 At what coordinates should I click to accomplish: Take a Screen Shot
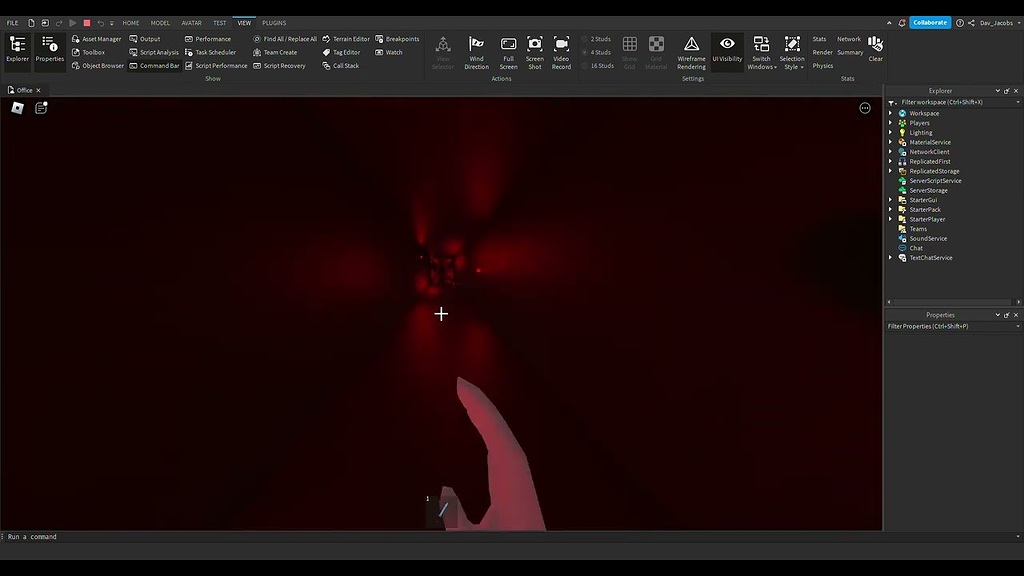pyautogui.click(x=534, y=48)
